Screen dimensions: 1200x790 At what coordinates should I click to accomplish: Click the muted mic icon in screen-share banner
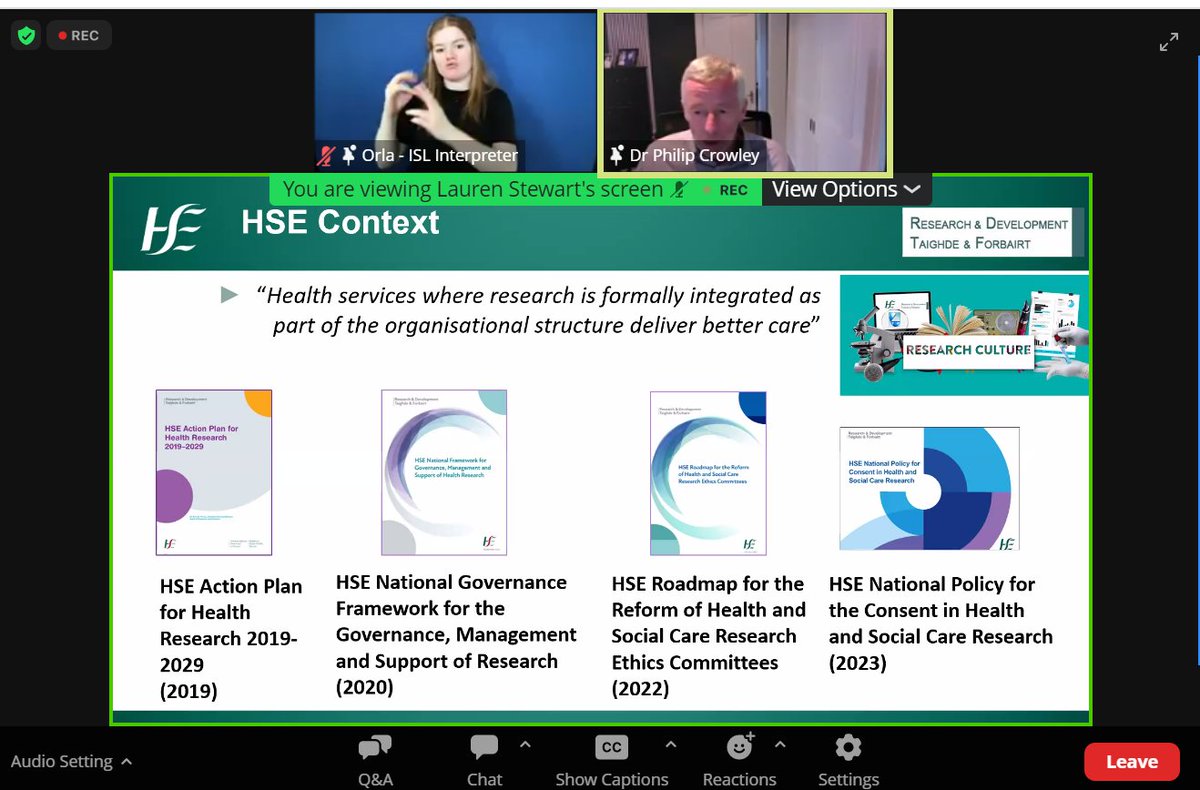680,189
